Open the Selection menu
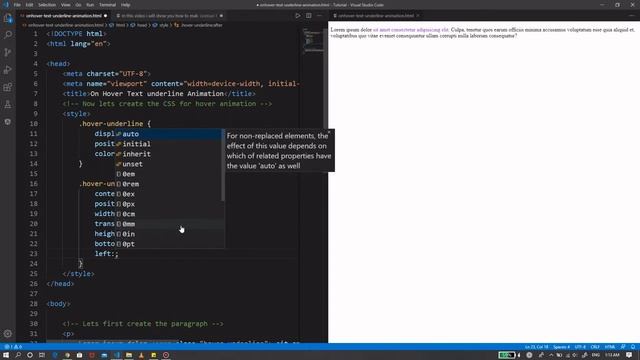This screenshot has height=360, width=640. tap(47, 5)
